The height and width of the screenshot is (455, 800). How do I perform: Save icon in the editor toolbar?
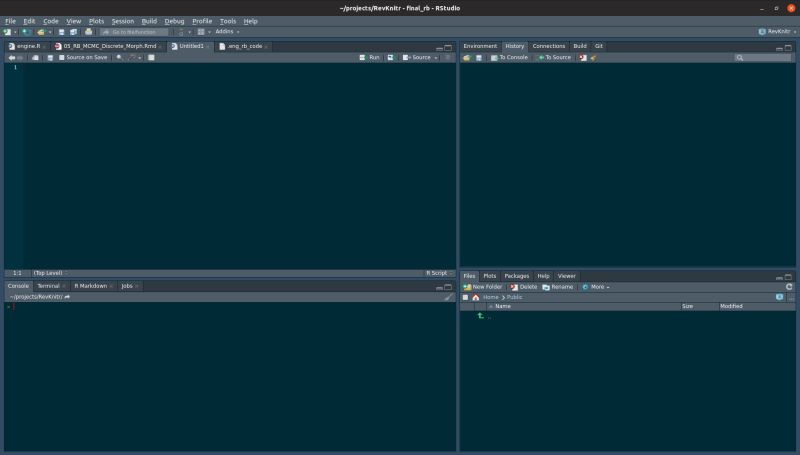pos(50,58)
